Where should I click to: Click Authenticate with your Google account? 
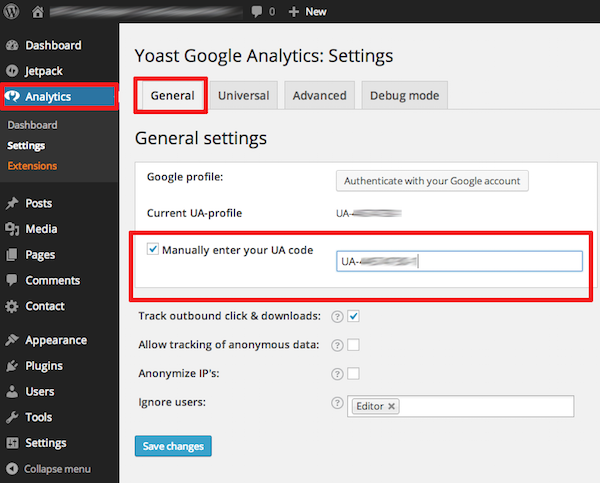[432, 181]
